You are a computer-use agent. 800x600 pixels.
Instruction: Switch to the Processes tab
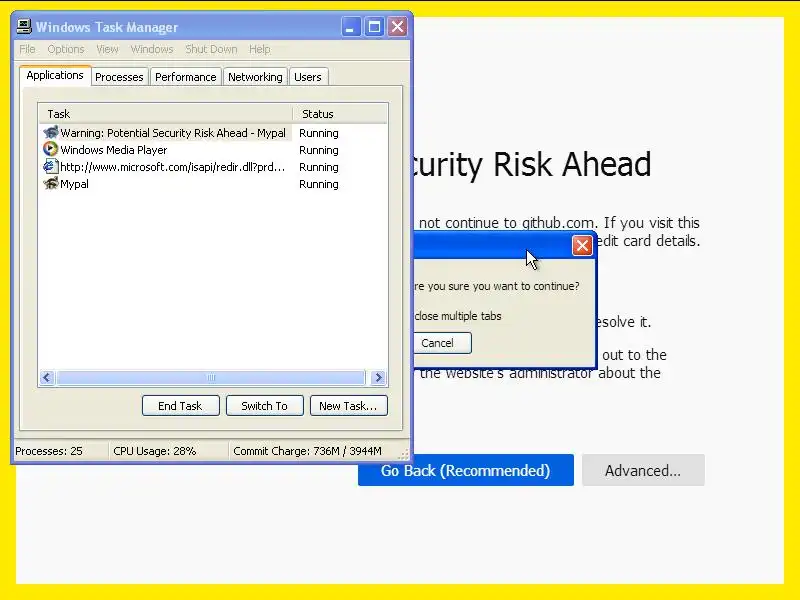[119, 77]
